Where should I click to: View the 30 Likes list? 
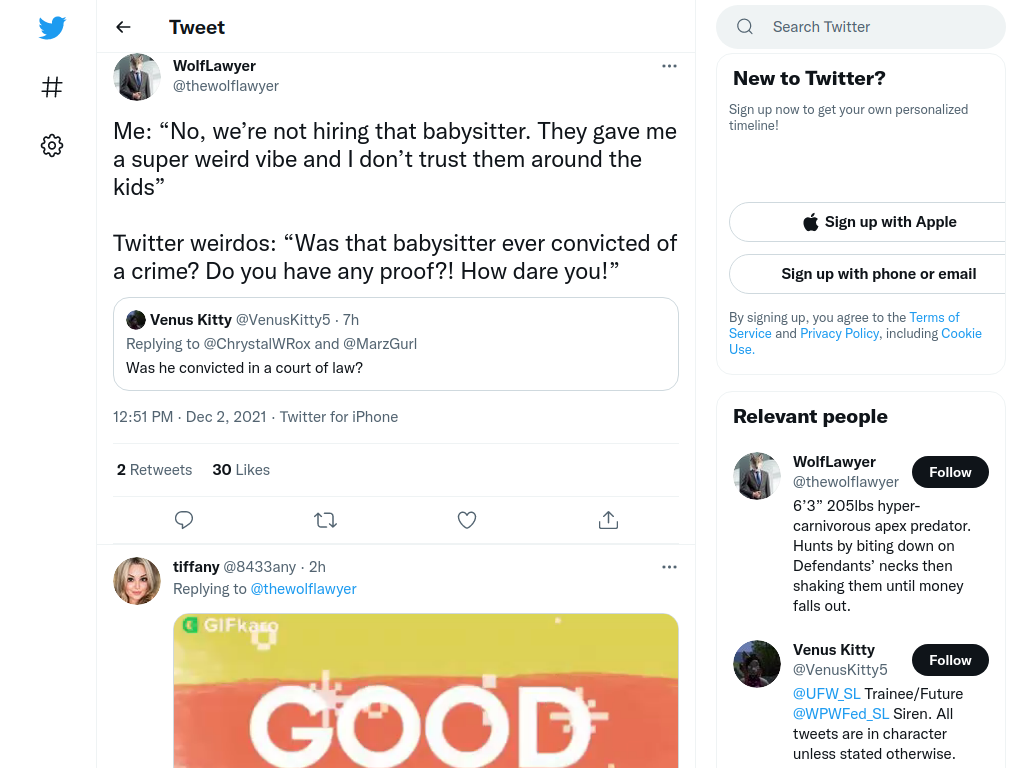click(241, 470)
